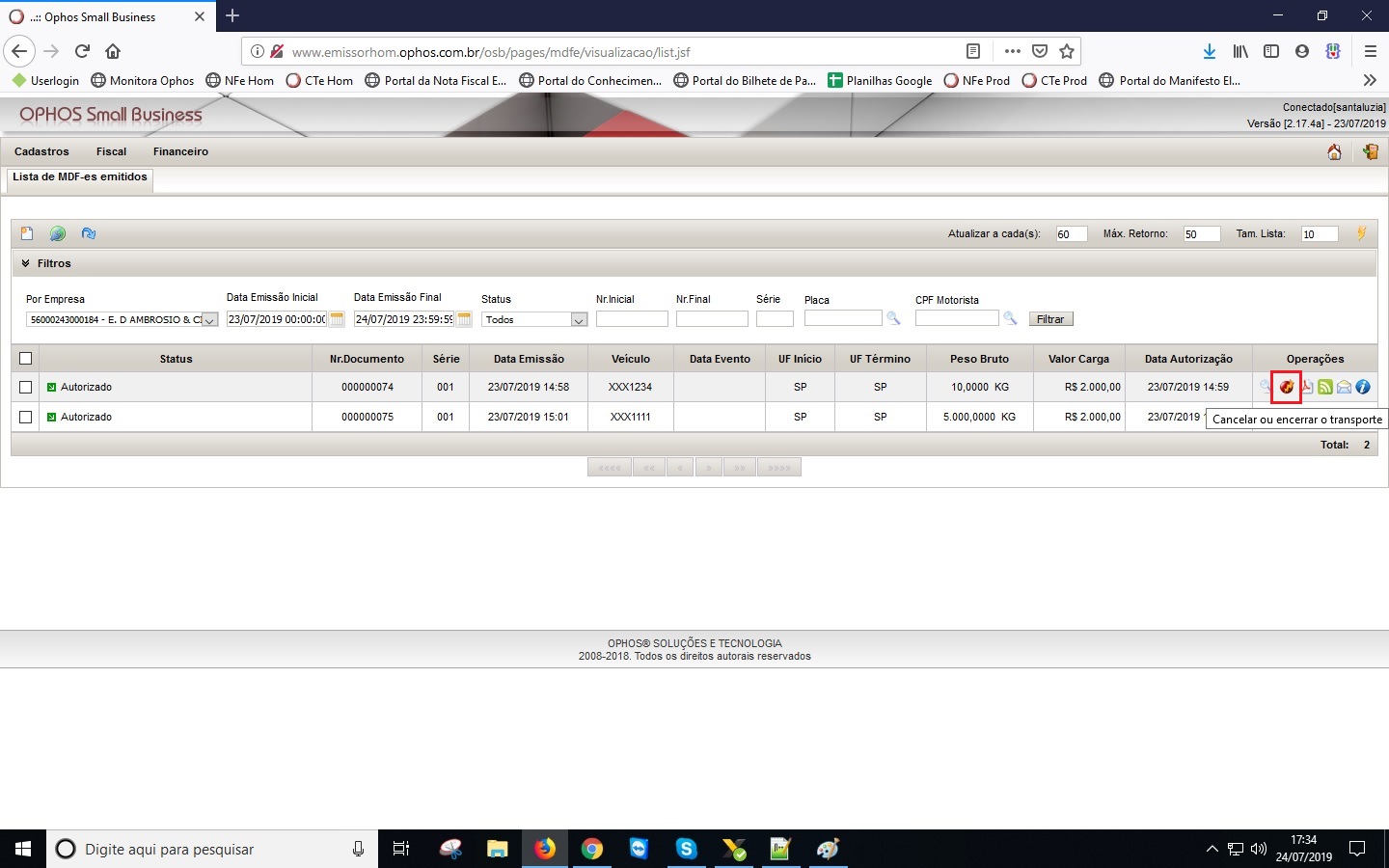1389x868 pixels.
Task: Open the Financeiro menu
Action: (x=180, y=151)
